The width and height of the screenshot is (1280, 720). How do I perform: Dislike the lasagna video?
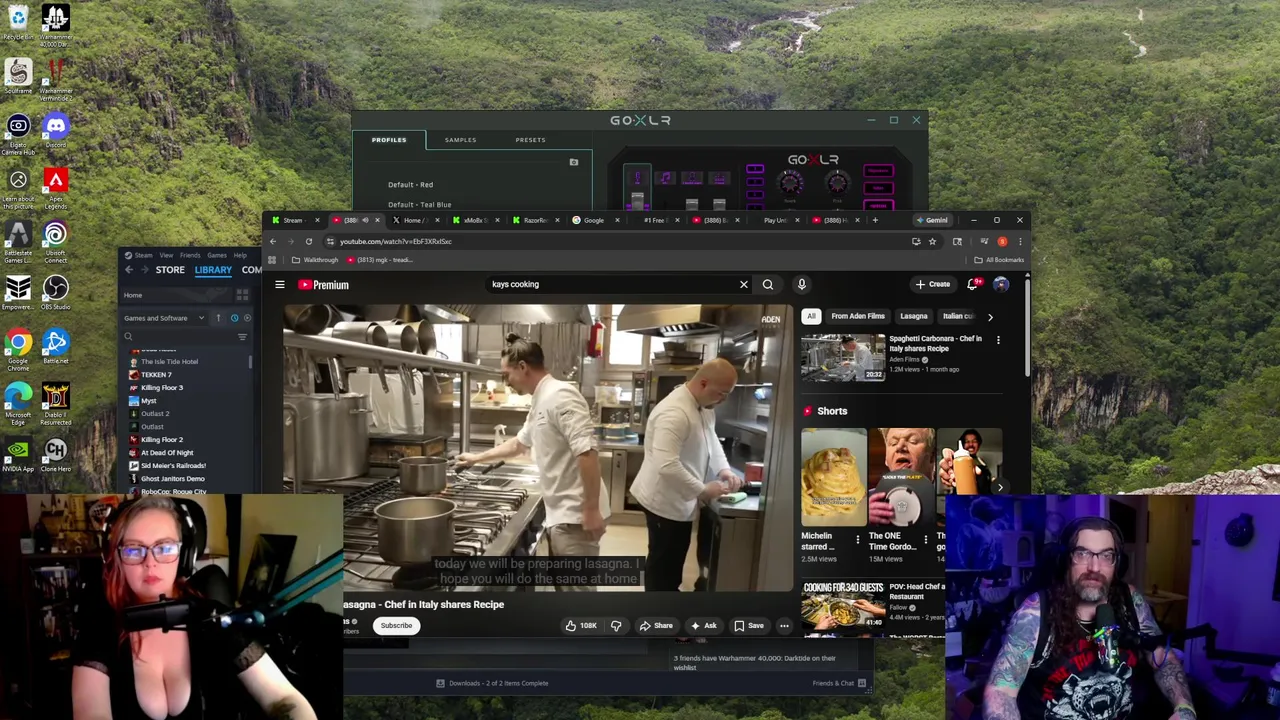tap(616, 626)
